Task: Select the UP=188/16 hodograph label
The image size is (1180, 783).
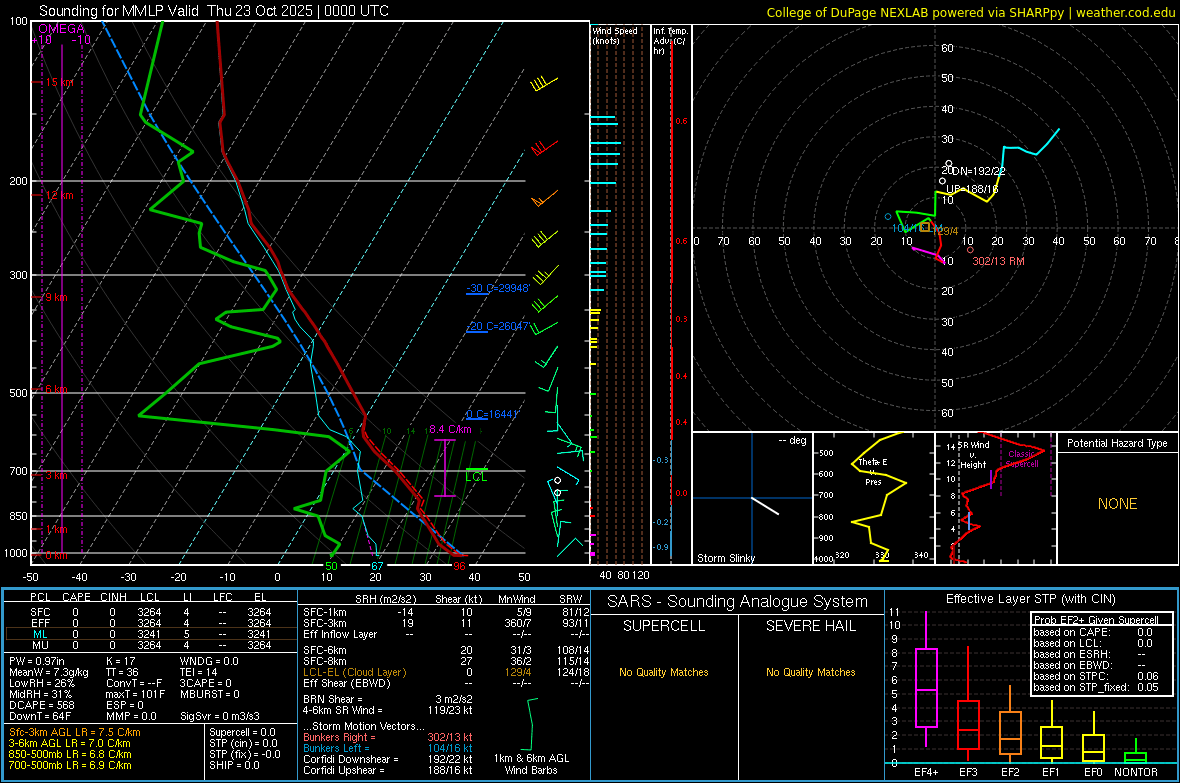Action: (972, 189)
